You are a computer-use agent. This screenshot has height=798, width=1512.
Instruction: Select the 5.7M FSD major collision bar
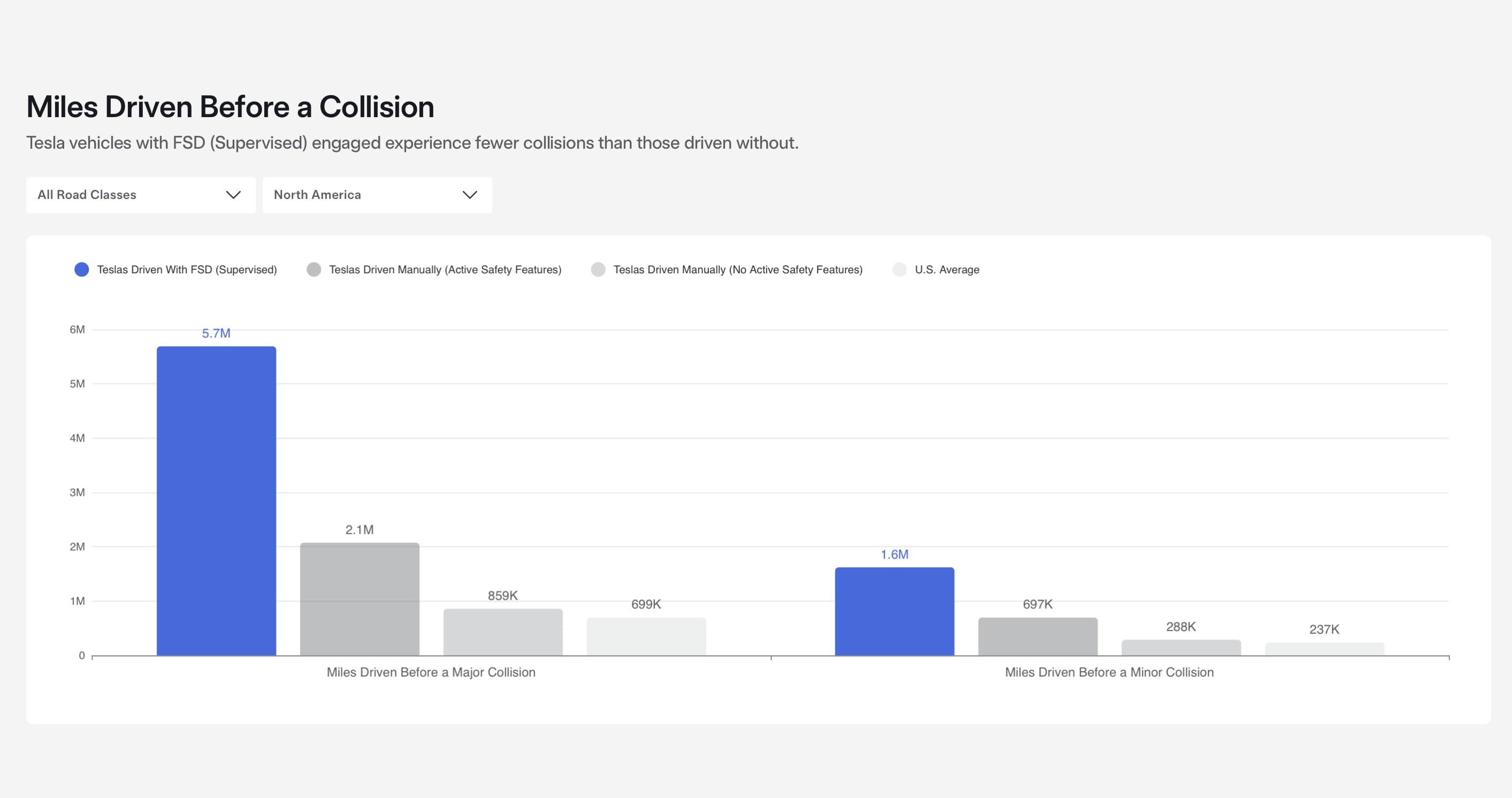click(216, 501)
